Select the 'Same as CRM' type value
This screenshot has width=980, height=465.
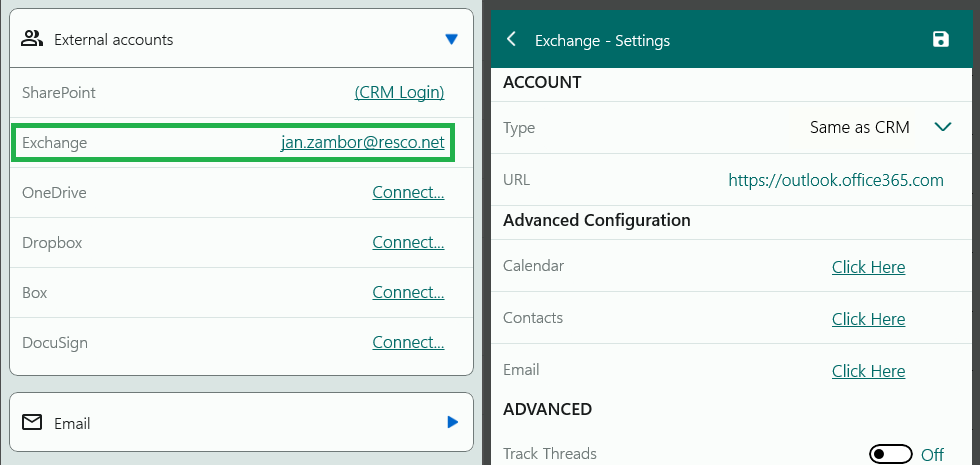[859, 128]
